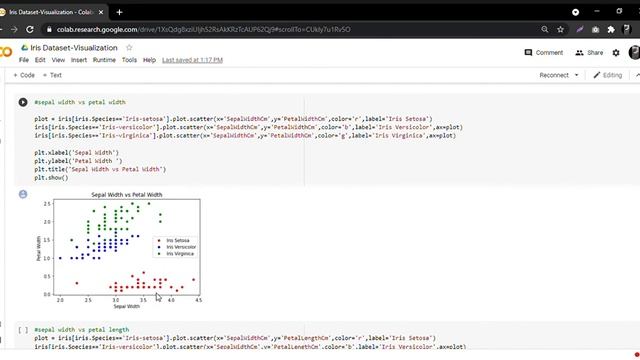Click the green Iris Virginica legend marker
This screenshot has width=640, height=360.
tap(159, 253)
